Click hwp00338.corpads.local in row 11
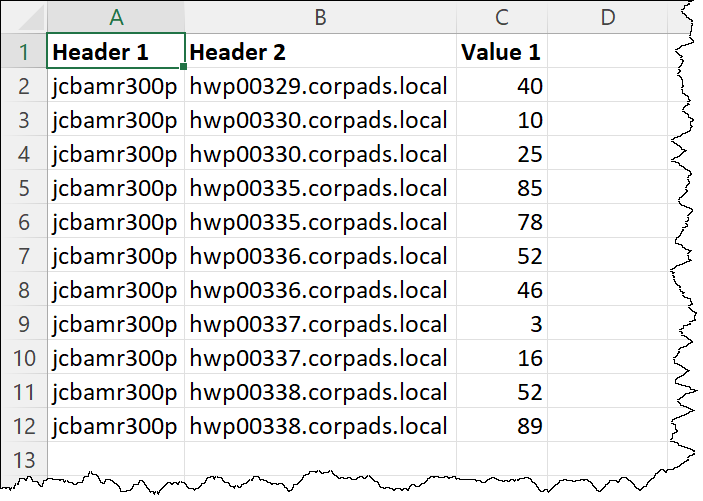703x501 pixels. (321, 392)
